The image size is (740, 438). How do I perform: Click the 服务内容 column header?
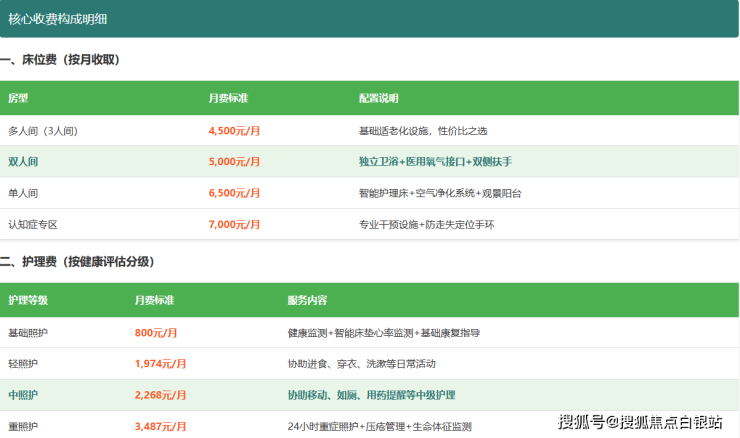(307, 300)
